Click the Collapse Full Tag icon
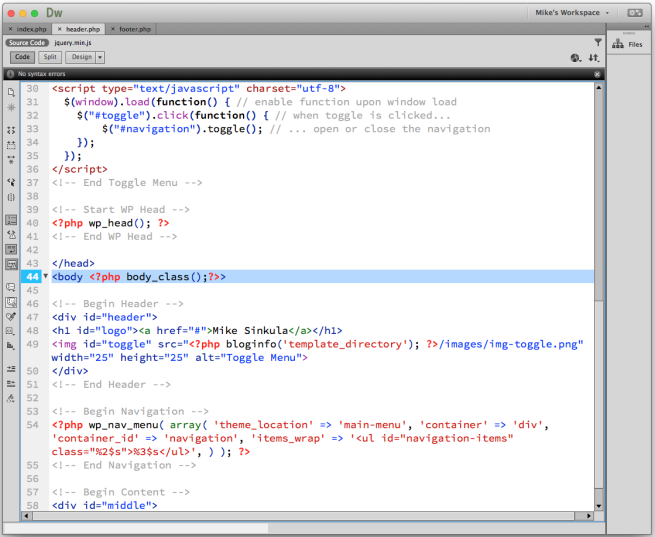This screenshot has height=537, width=655. tap(11, 130)
